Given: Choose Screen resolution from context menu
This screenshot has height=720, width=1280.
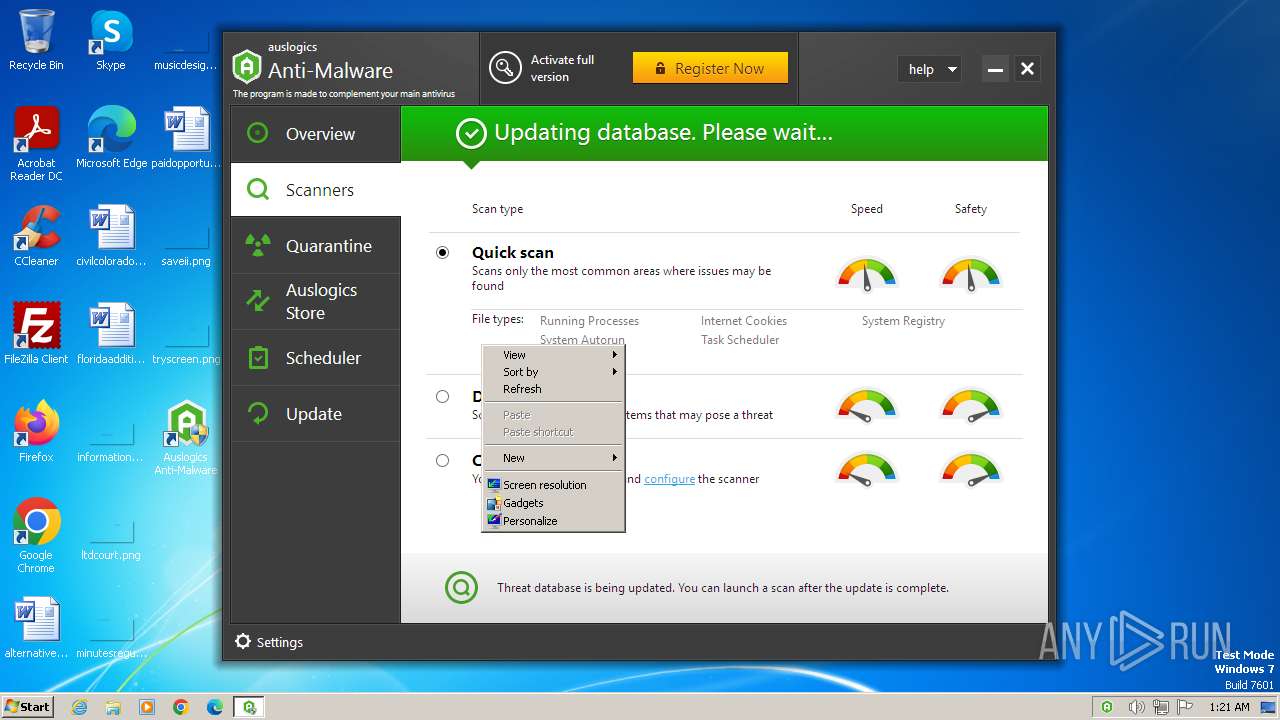Looking at the screenshot, I should [x=553, y=484].
